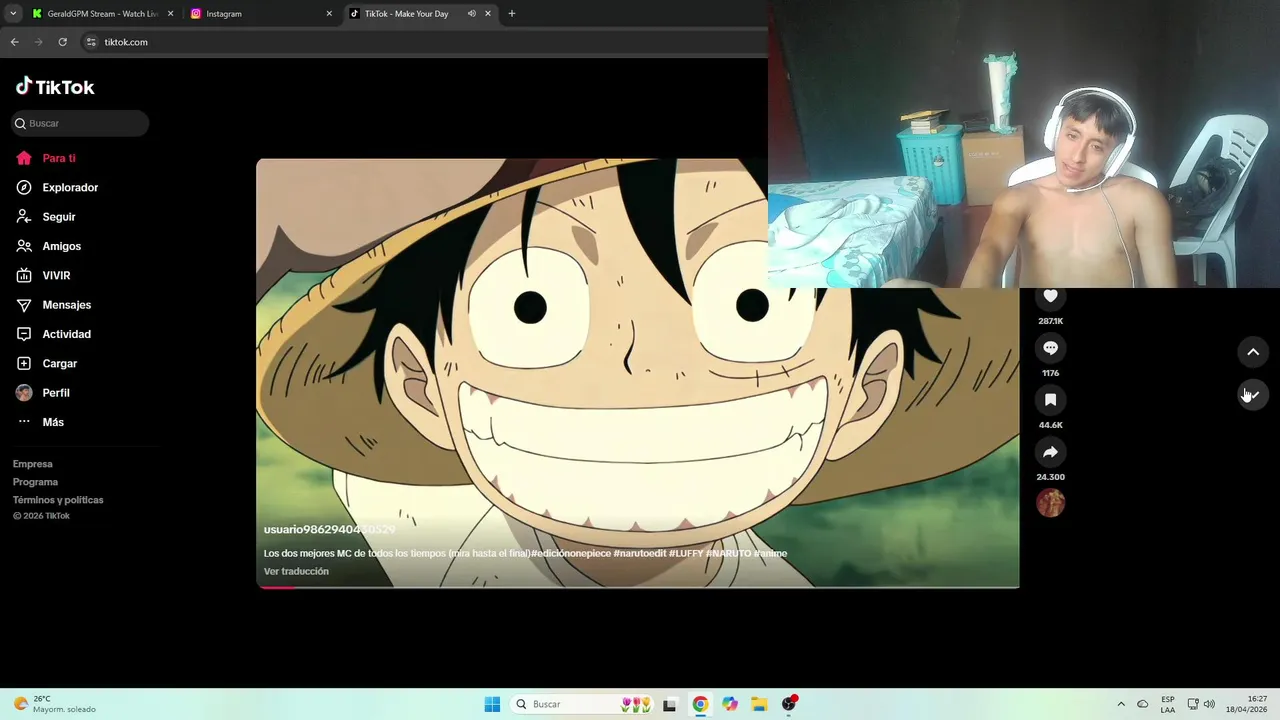Click the taskbar Buscar search box

[580, 704]
